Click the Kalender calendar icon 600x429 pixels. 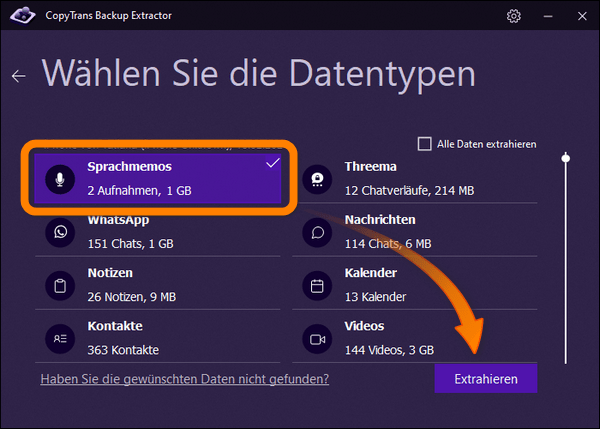click(317, 285)
